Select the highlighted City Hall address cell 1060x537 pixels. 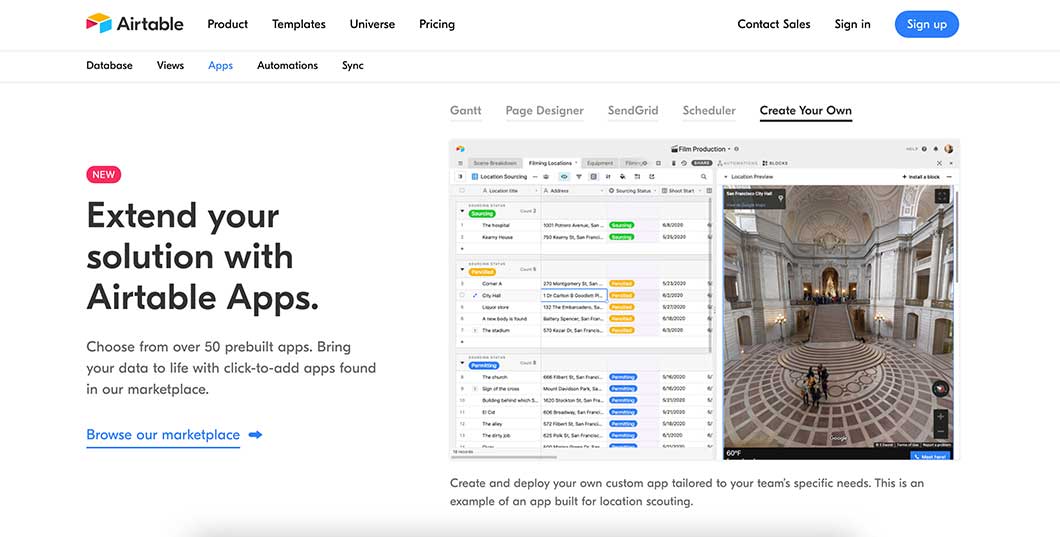click(574, 296)
